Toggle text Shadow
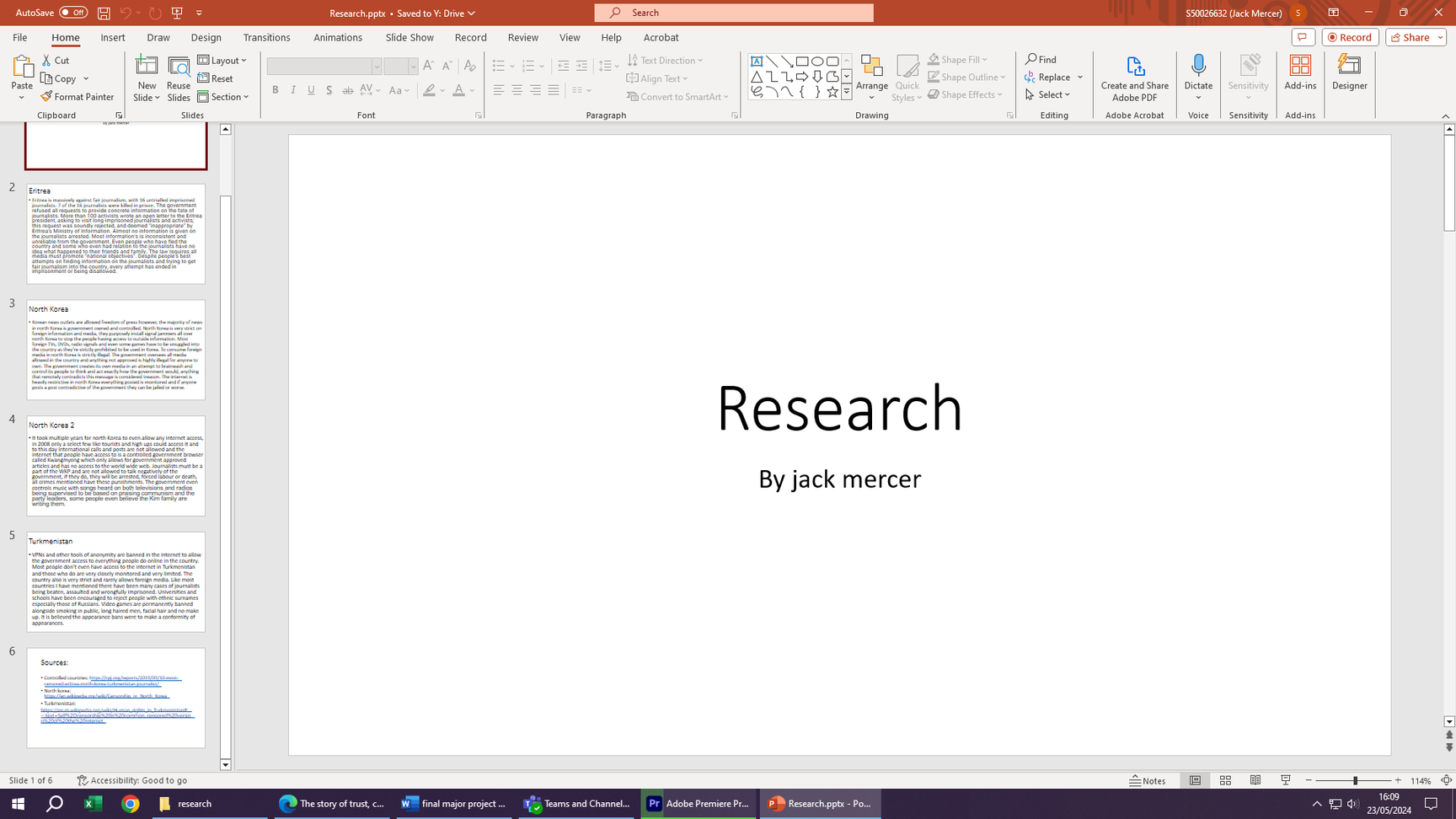This screenshot has height=819, width=1456. (329, 90)
